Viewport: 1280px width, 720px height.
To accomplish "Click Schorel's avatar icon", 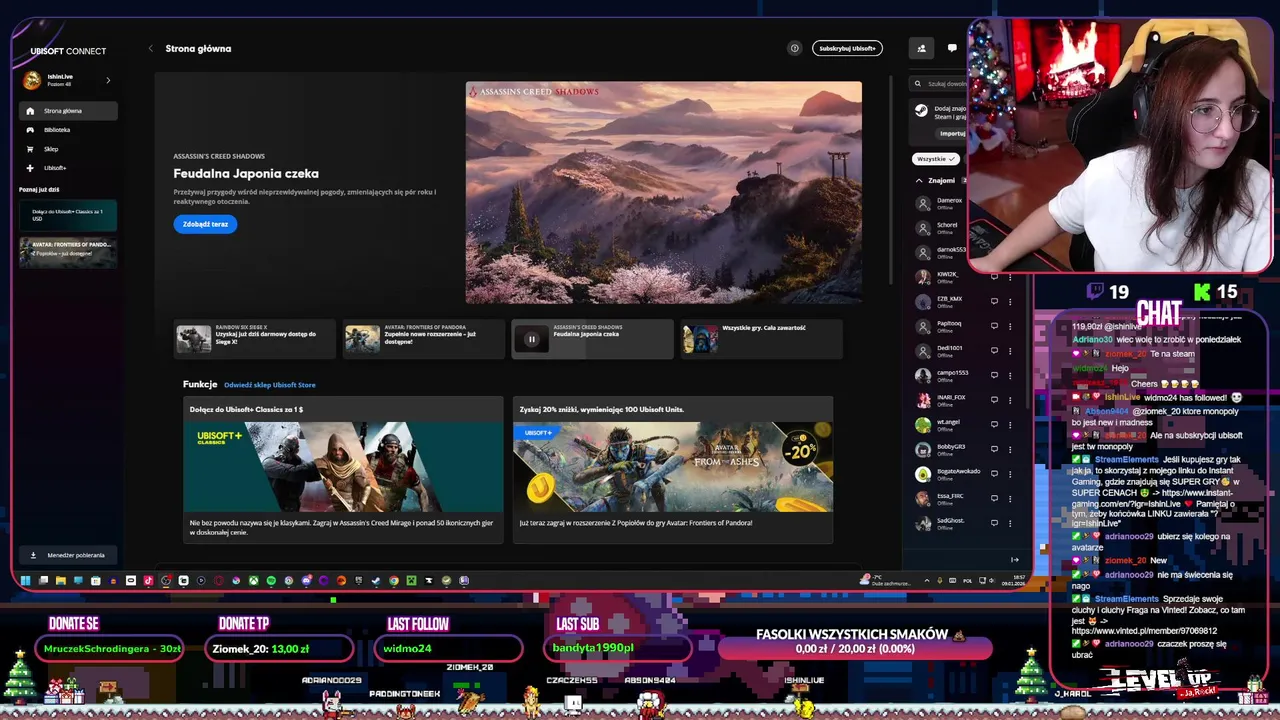I will point(923,228).
